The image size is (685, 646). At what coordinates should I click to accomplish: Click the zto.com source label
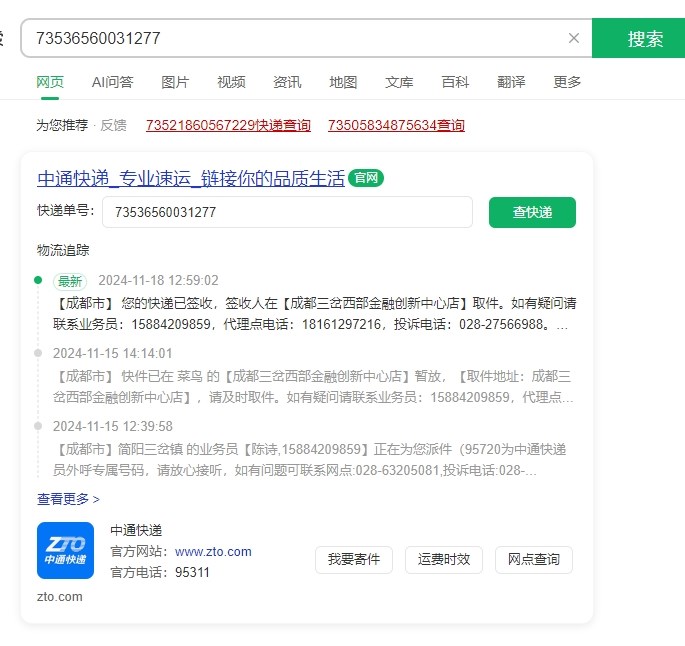click(60, 597)
